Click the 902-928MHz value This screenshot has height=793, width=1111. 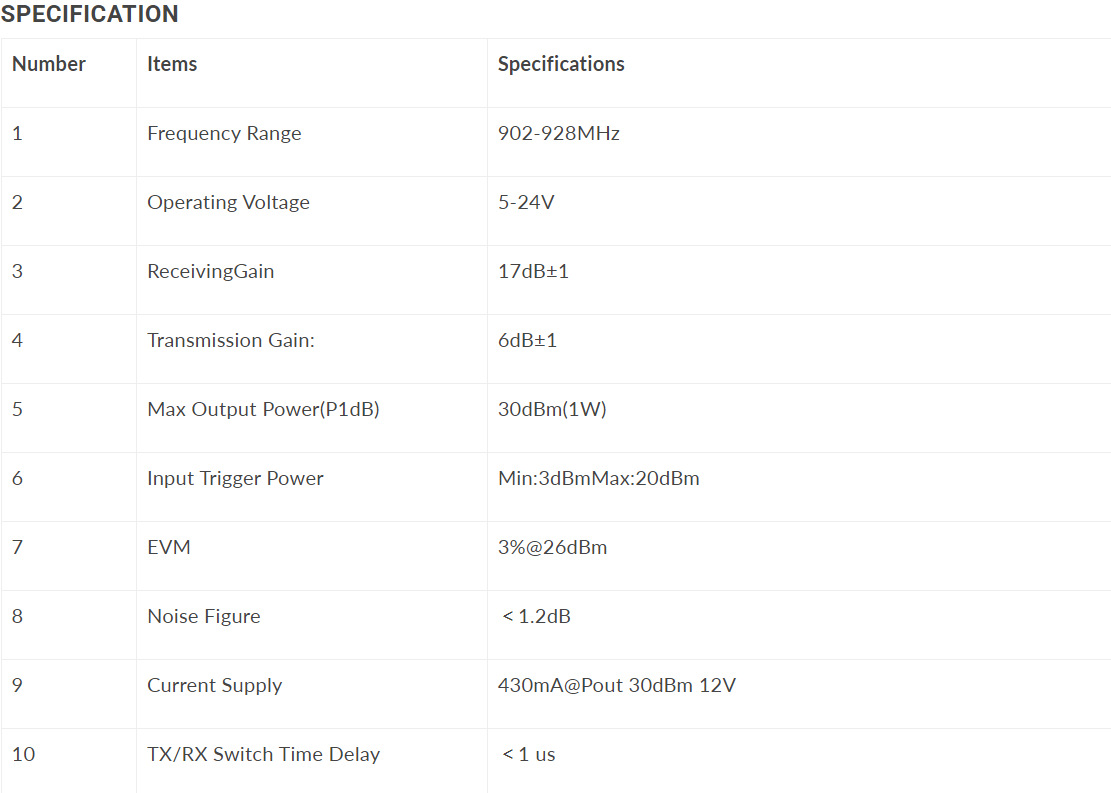(559, 133)
